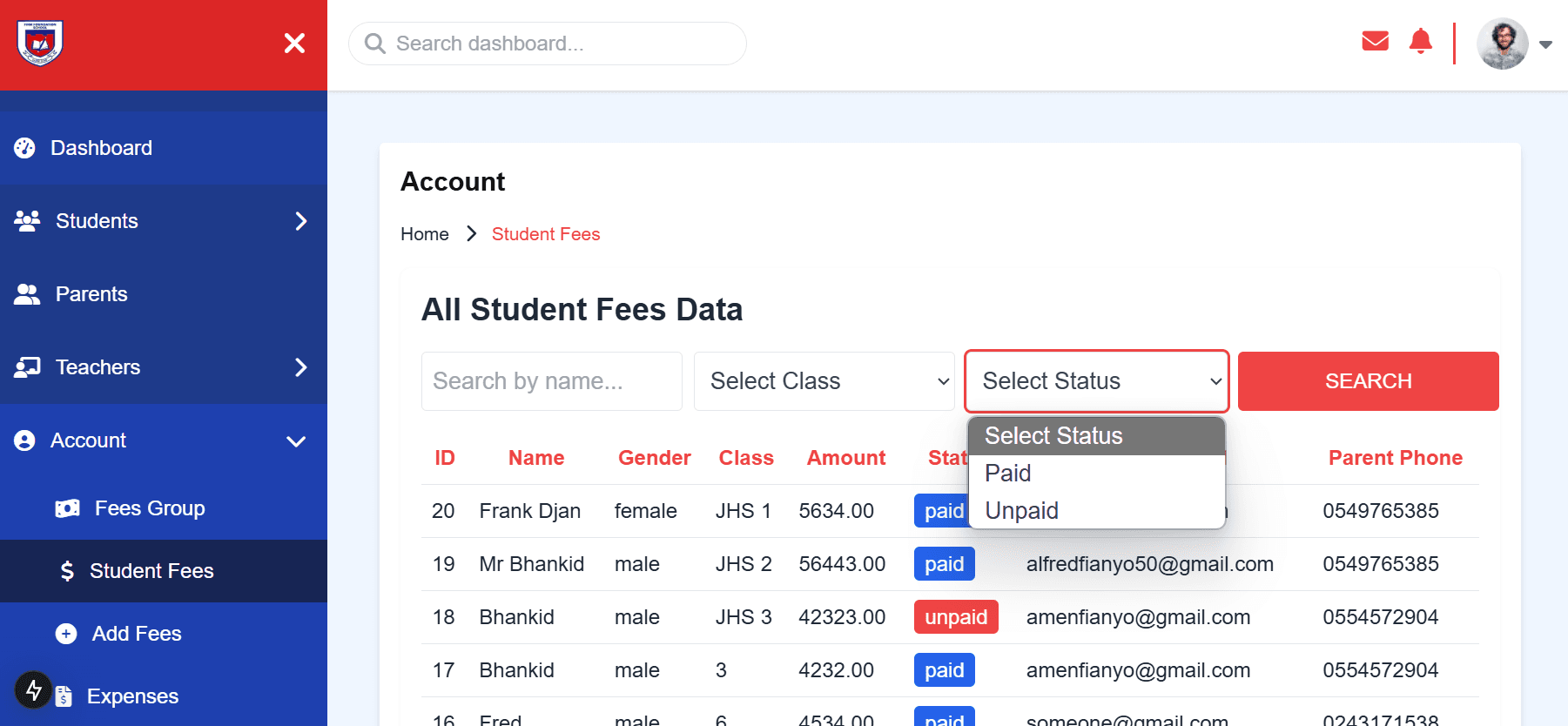Open the Select Class dropdown
1568x726 pixels.
(x=824, y=381)
